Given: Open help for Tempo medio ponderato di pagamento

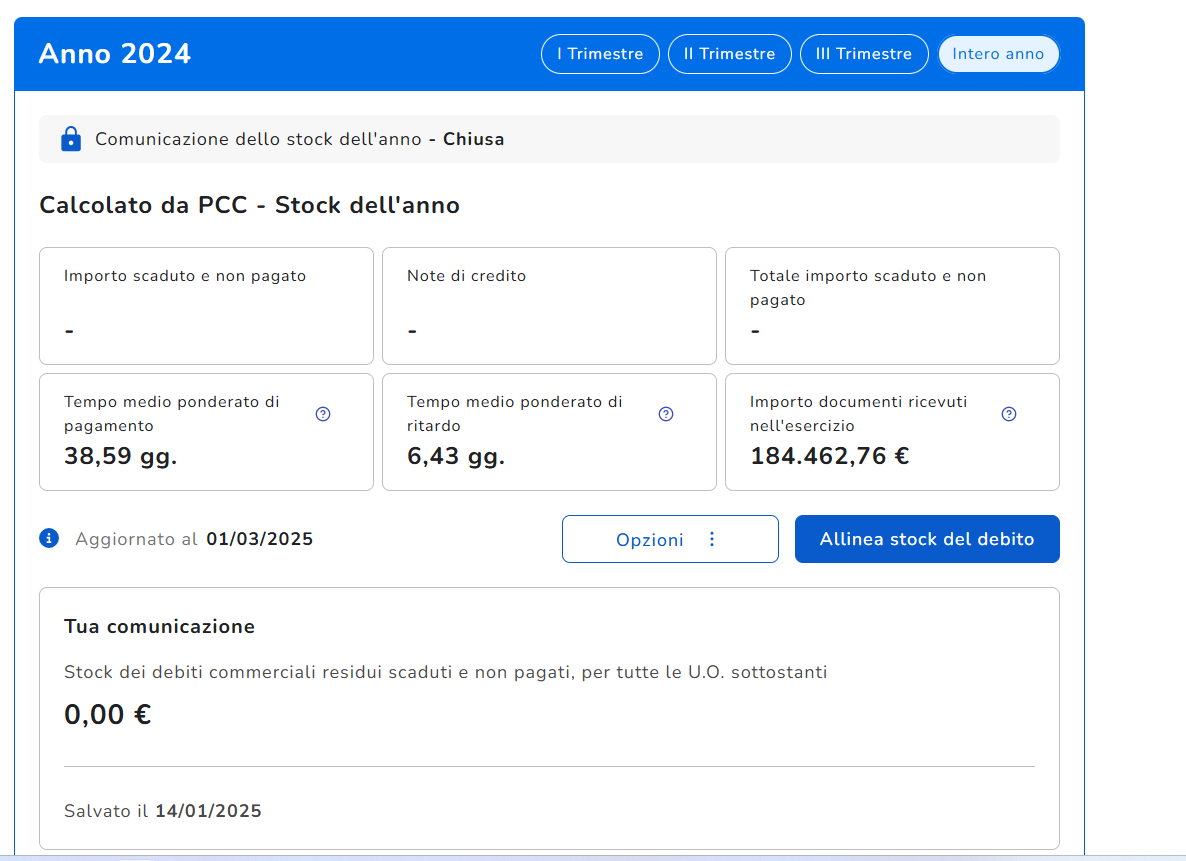Looking at the screenshot, I should coord(323,414).
